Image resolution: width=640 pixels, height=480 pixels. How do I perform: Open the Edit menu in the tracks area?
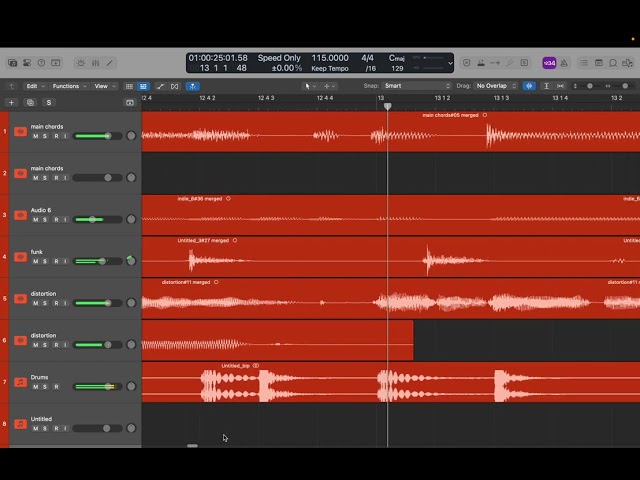(x=35, y=86)
